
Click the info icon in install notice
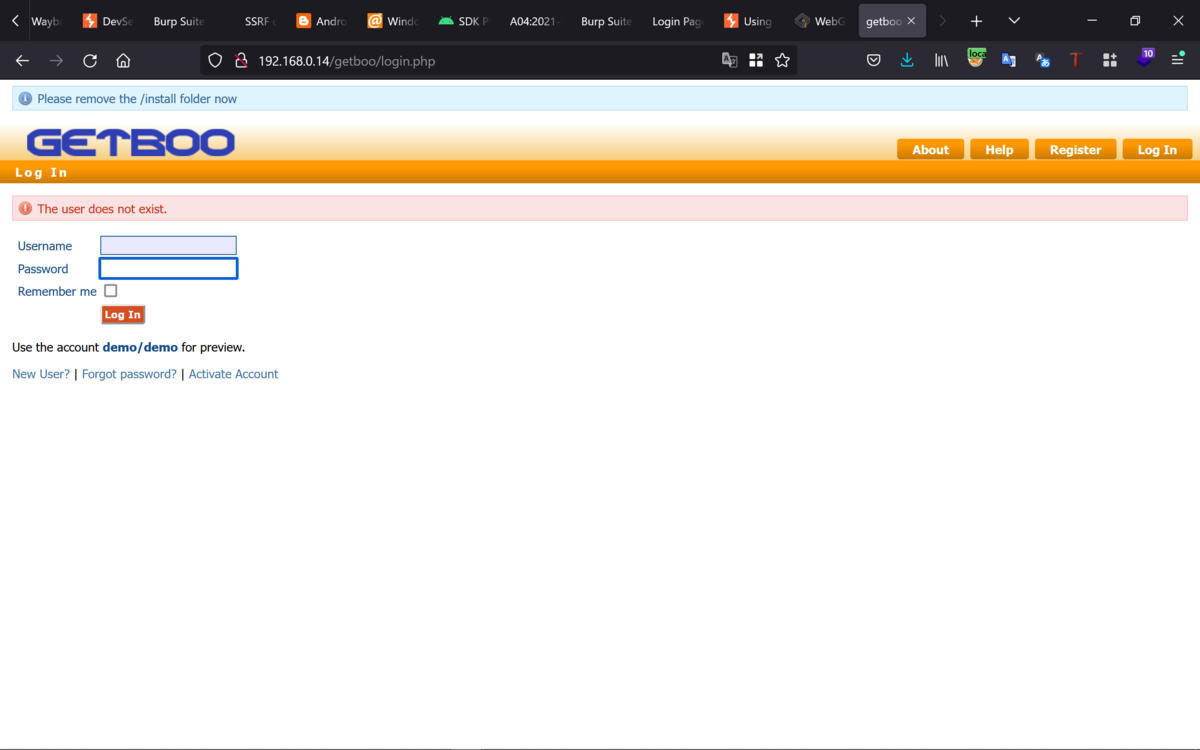[25, 99]
